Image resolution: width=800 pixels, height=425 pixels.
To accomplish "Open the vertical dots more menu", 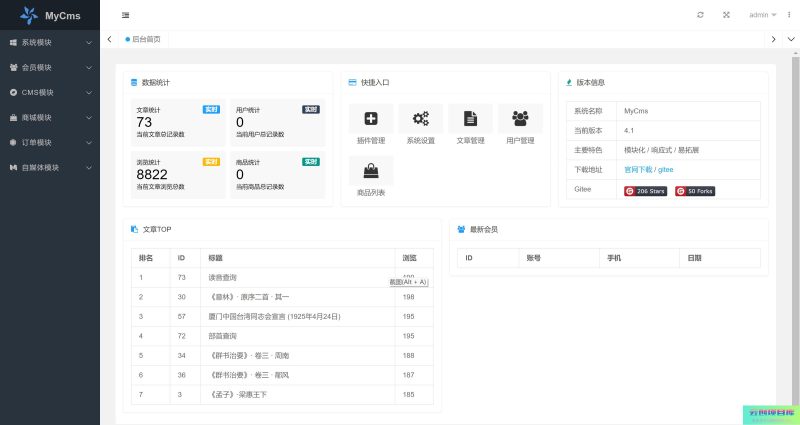I will (x=789, y=15).
